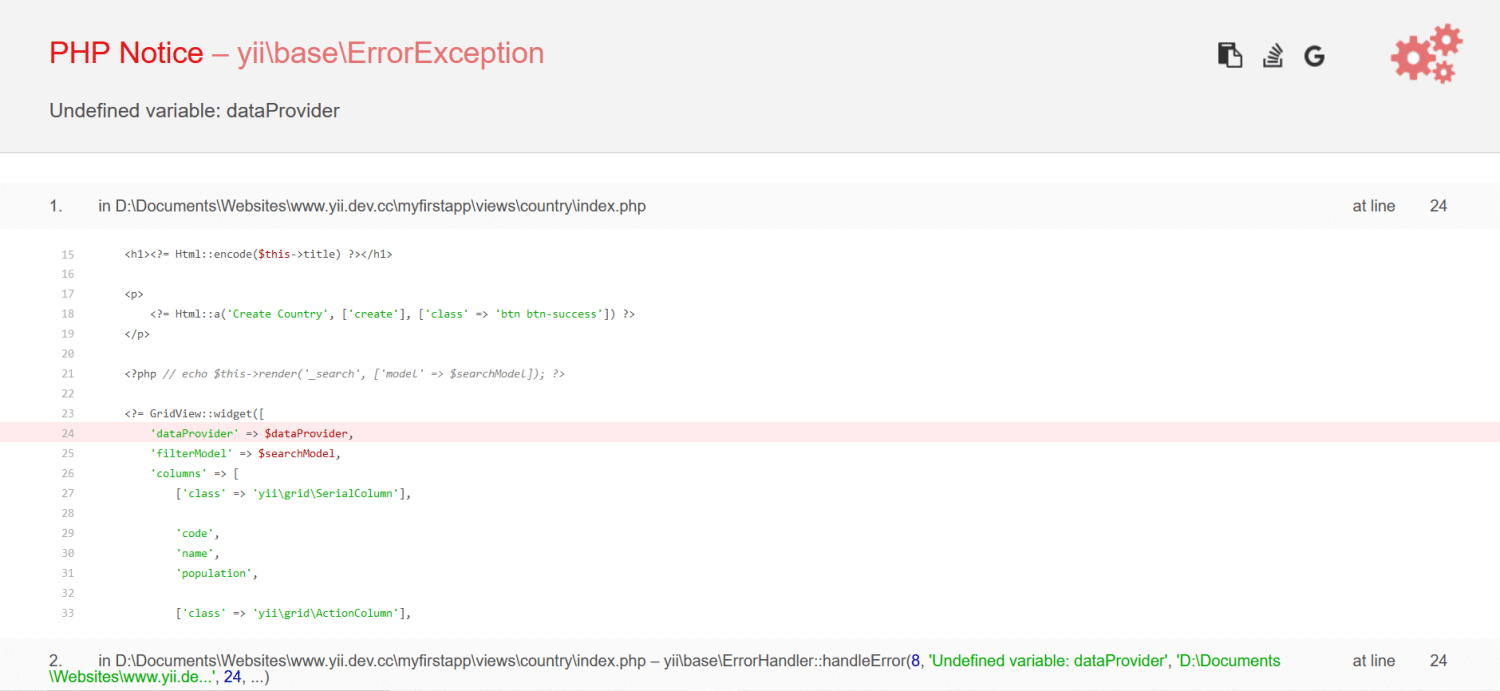Open Yii homepage via the gears logo

[x=1425, y=53]
